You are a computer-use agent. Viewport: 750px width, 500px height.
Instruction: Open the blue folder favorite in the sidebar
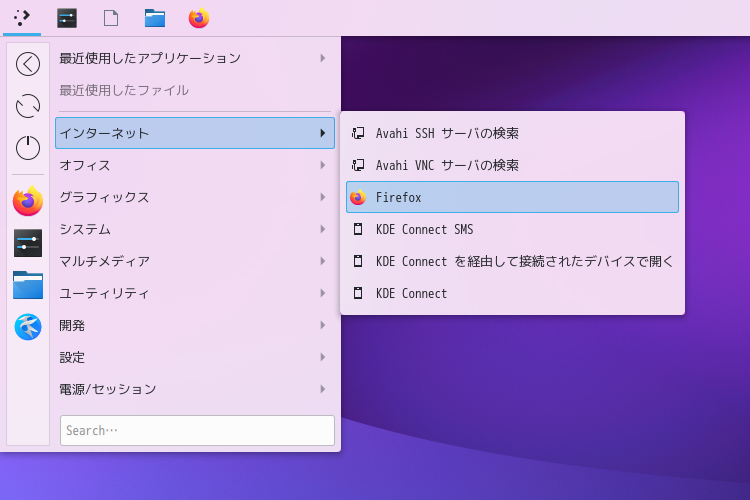[28, 285]
